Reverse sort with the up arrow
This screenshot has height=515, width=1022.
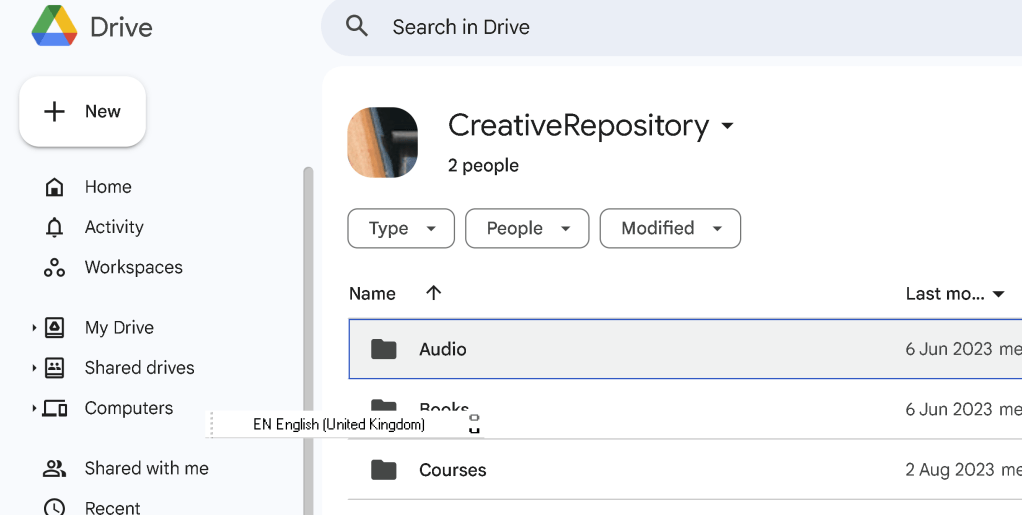[433, 293]
